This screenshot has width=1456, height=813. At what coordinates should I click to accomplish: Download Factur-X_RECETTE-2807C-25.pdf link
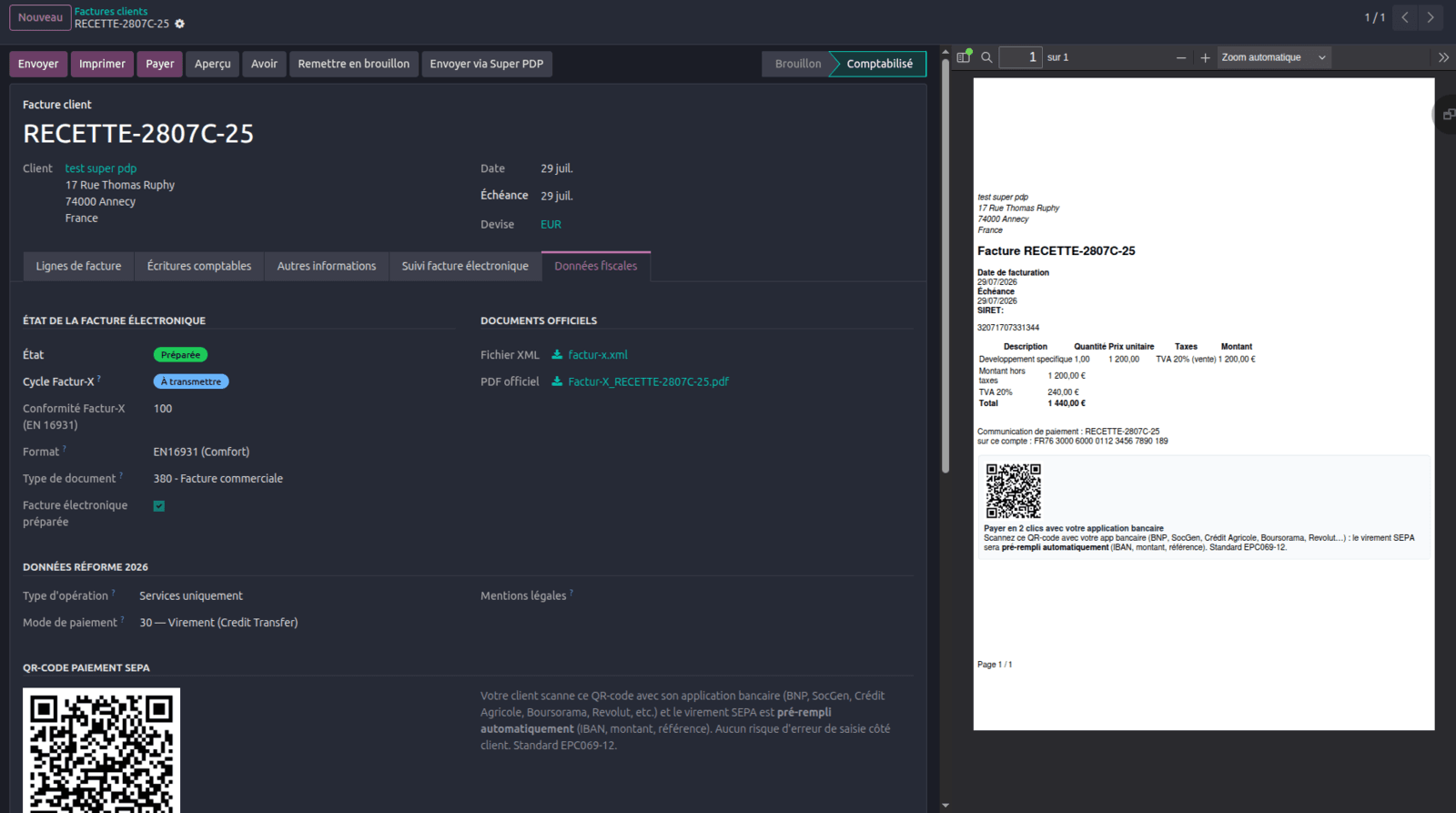(x=648, y=381)
